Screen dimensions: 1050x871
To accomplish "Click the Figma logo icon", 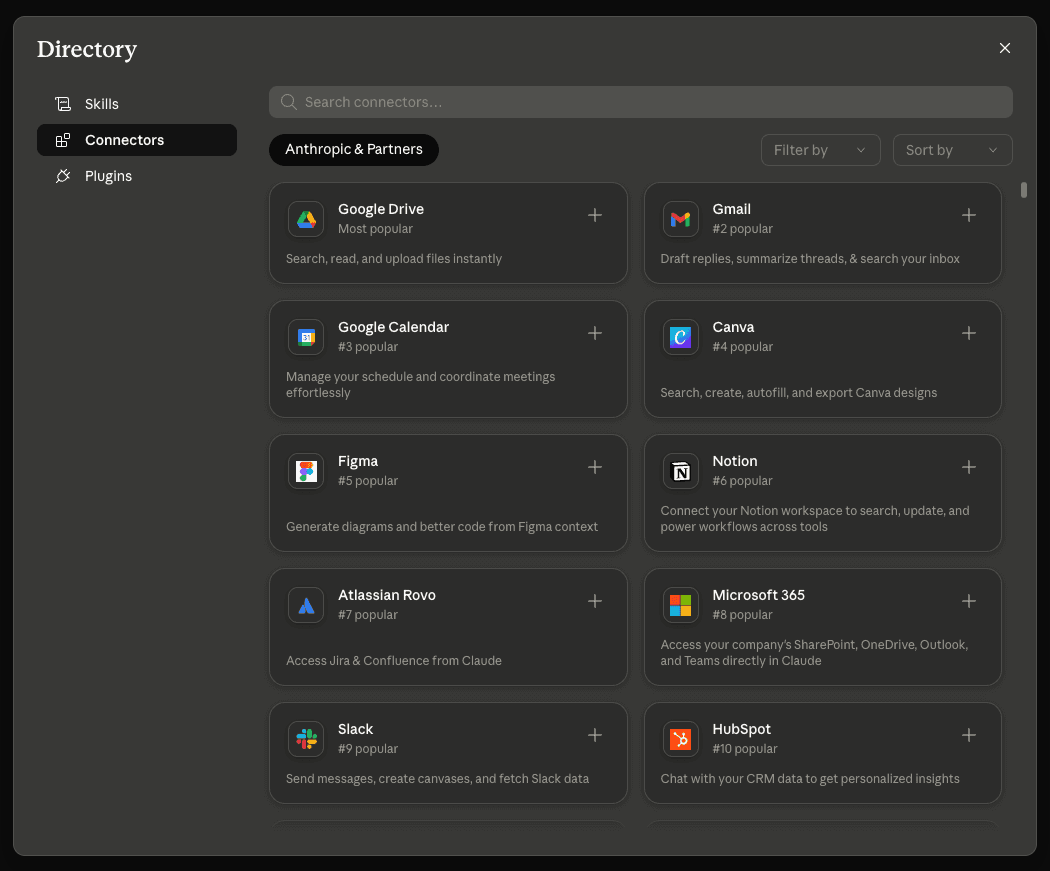I will (x=306, y=471).
